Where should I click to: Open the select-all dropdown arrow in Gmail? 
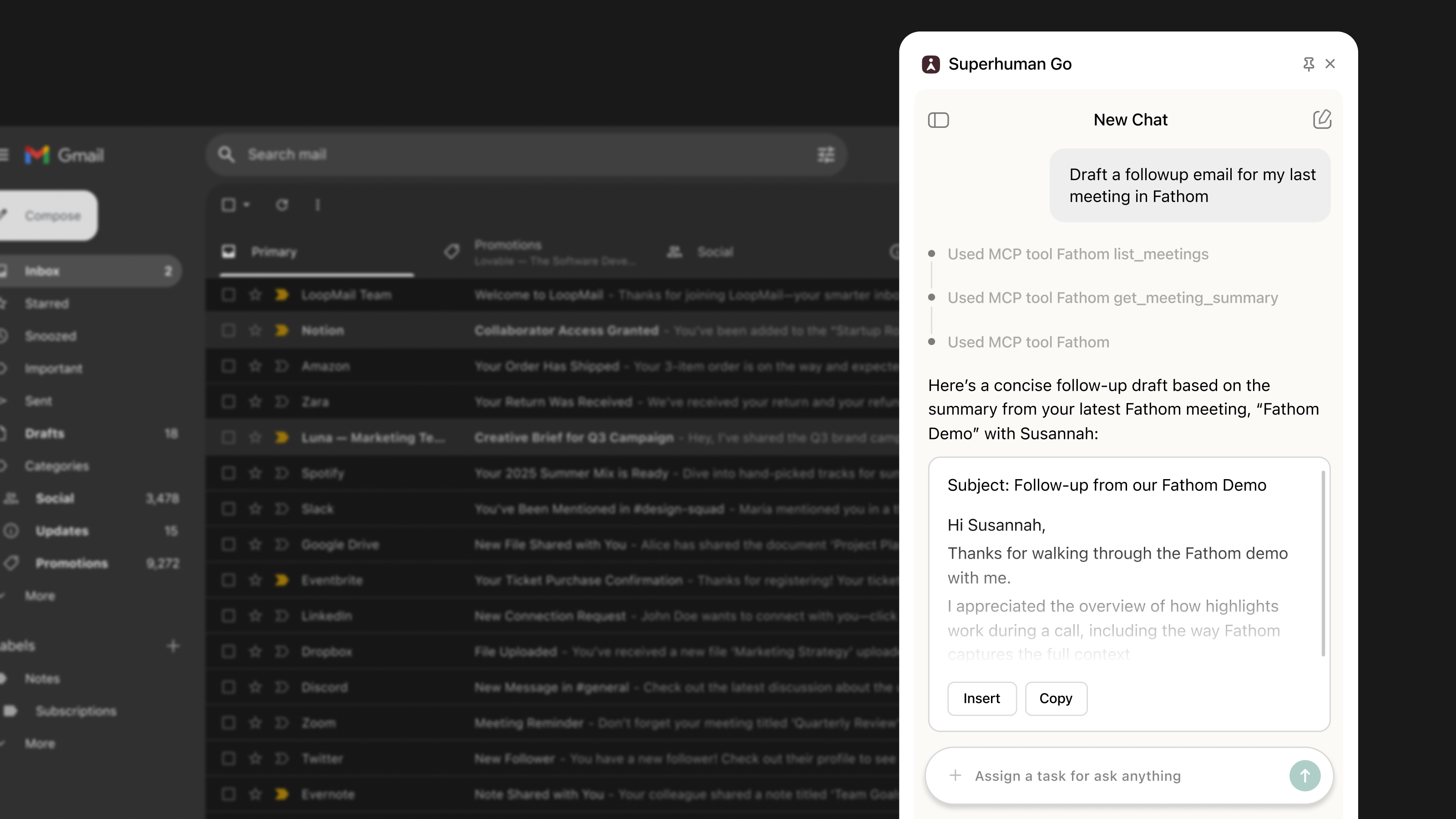pyautogui.click(x=247, y=205)
